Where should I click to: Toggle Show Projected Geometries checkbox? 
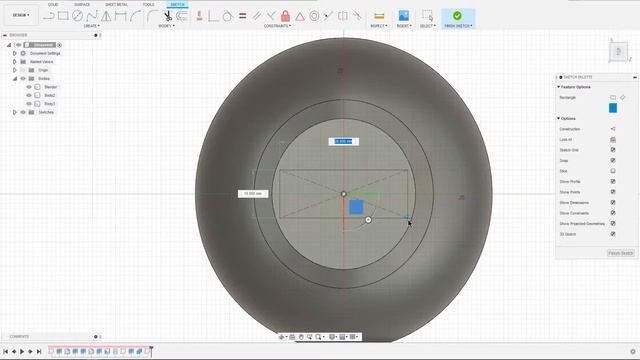(x=613, y=223)
